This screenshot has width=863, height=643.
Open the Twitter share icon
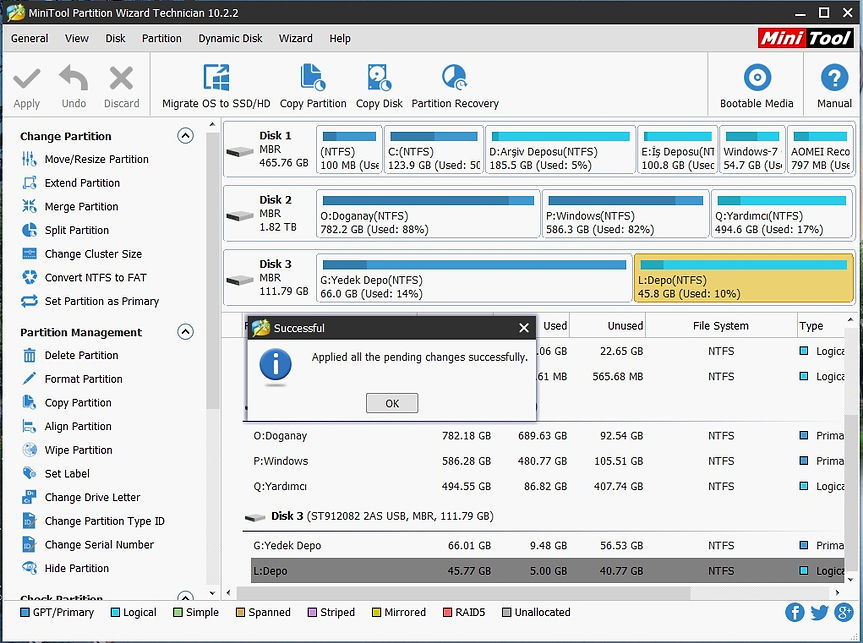819,612
